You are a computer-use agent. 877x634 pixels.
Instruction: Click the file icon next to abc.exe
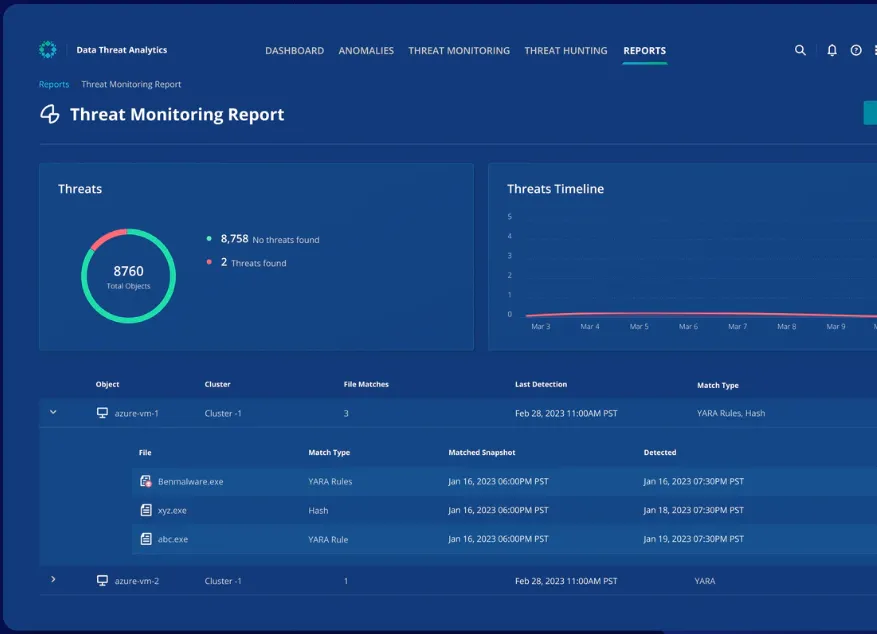(x=144, y=539)
